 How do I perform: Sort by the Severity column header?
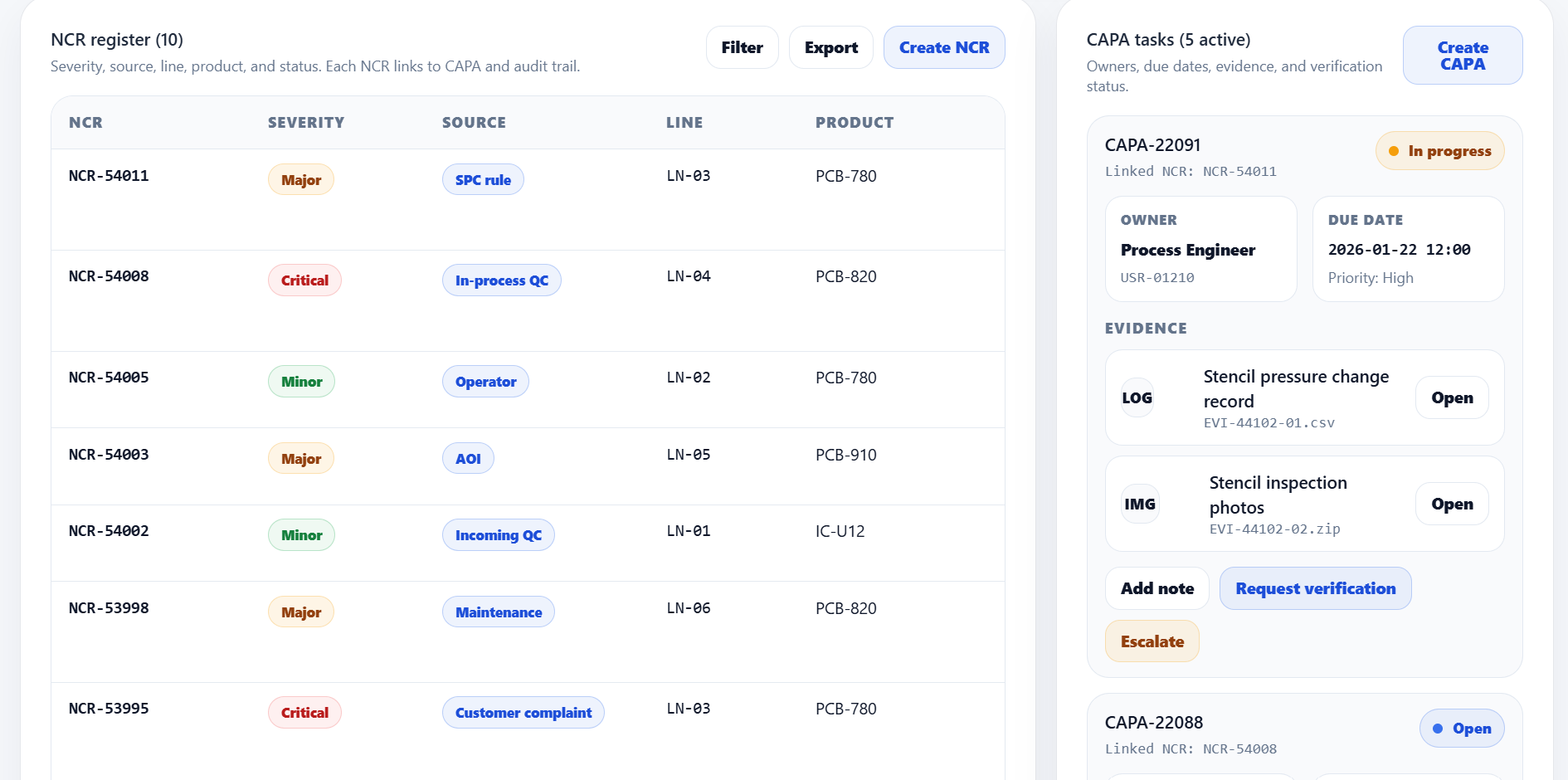305,123
